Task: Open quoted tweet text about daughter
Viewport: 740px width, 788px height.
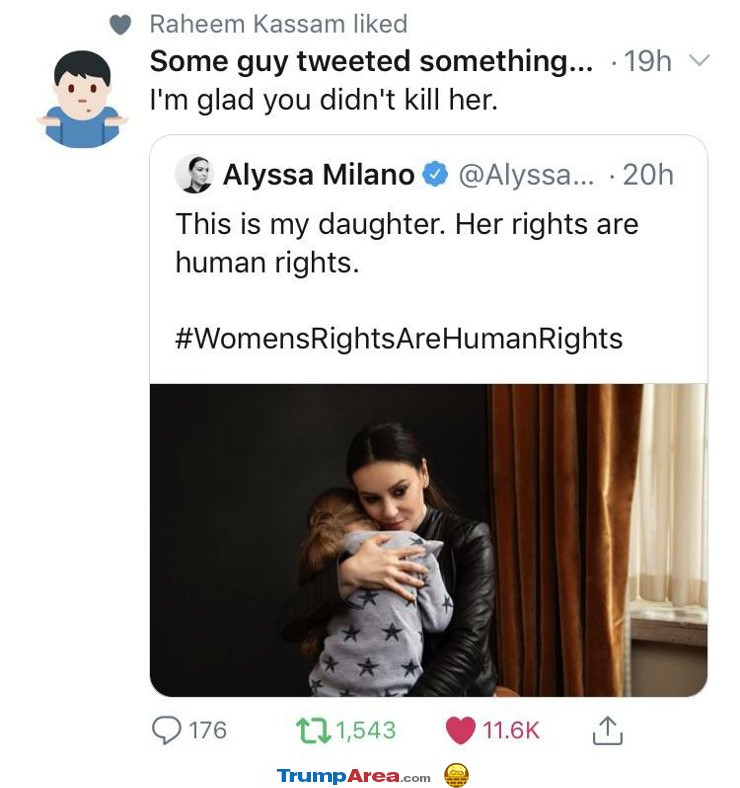Action: pos(407,243)
